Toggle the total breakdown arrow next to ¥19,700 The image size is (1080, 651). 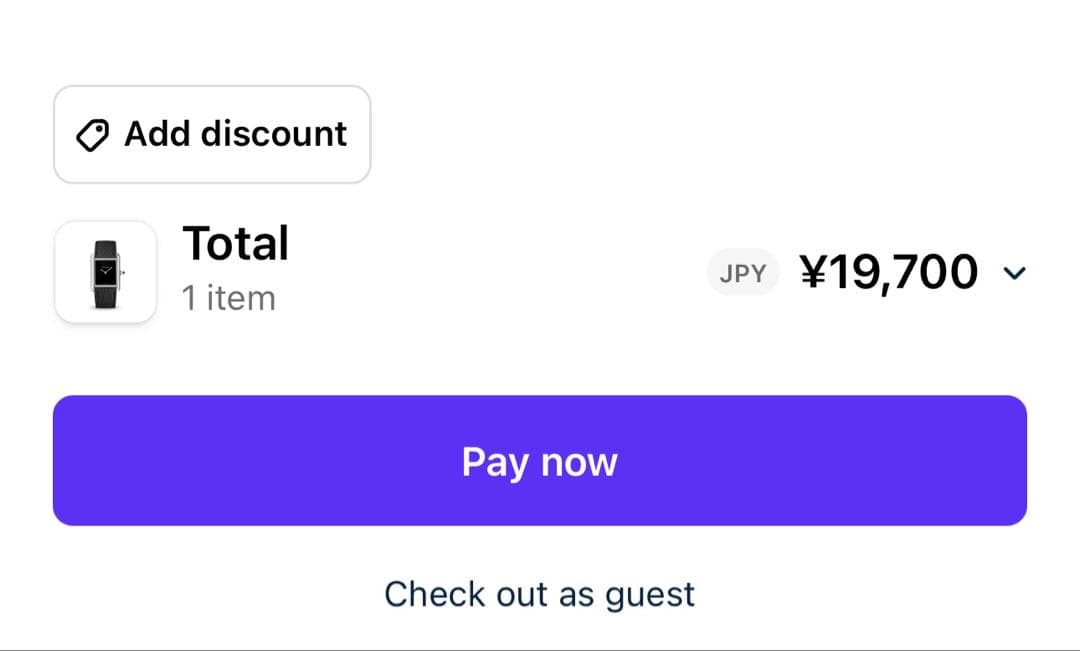point(1014,273)
